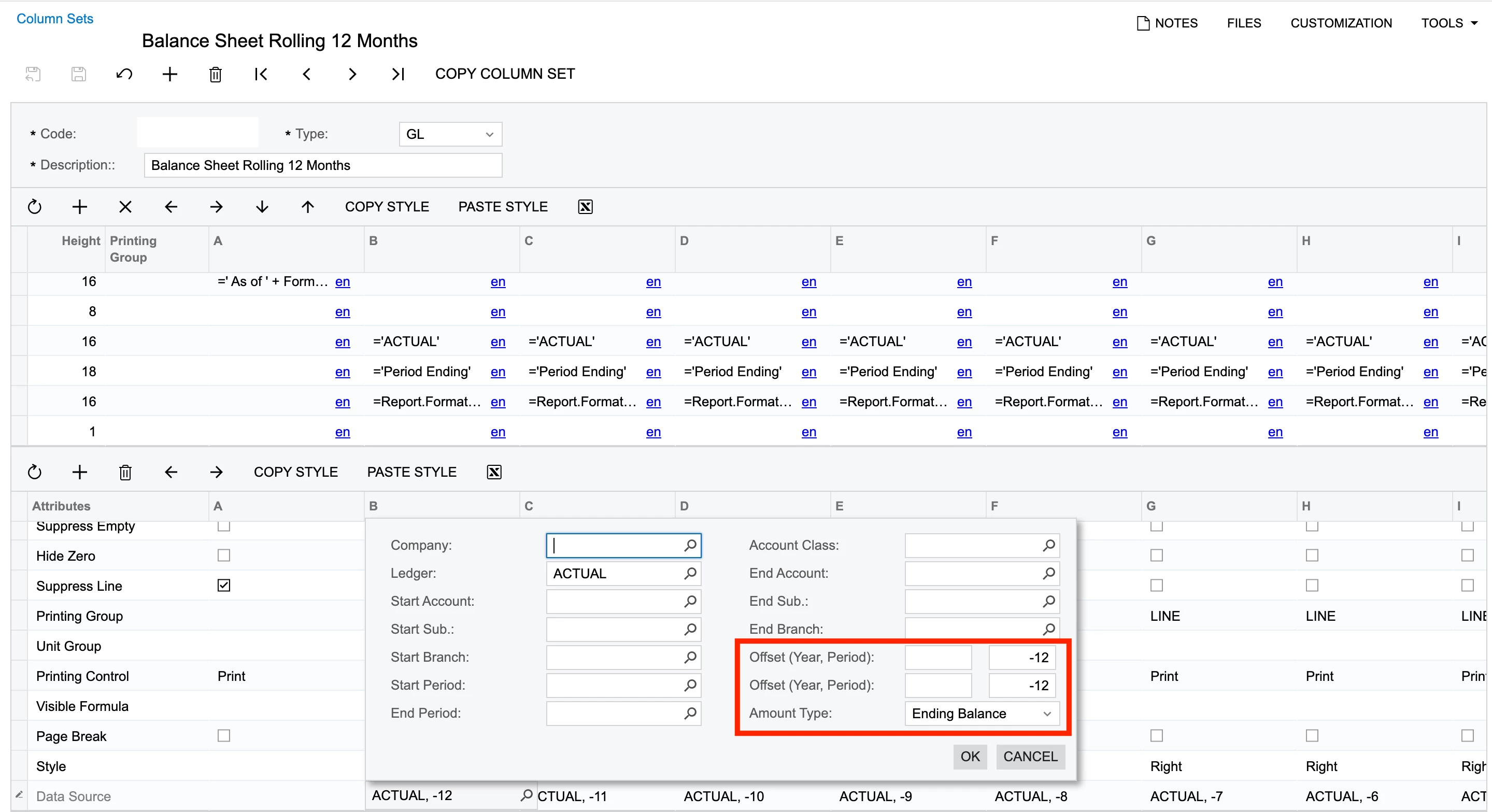Open the NOTES menu
The width and height of the screenshot is (1492, 812).
coord(1167,23)
